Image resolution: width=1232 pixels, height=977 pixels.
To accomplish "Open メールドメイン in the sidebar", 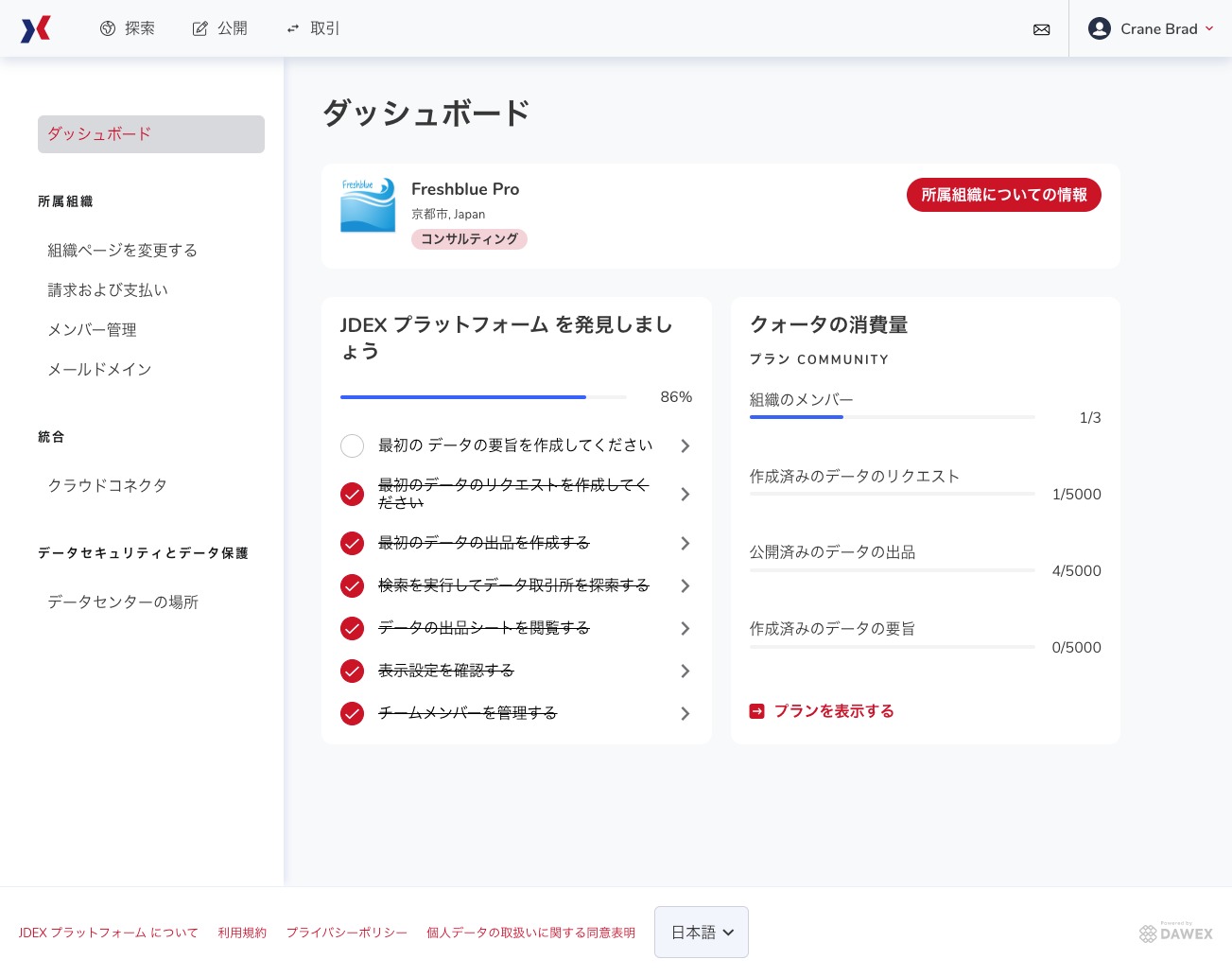I will click(x=100, y=370).
